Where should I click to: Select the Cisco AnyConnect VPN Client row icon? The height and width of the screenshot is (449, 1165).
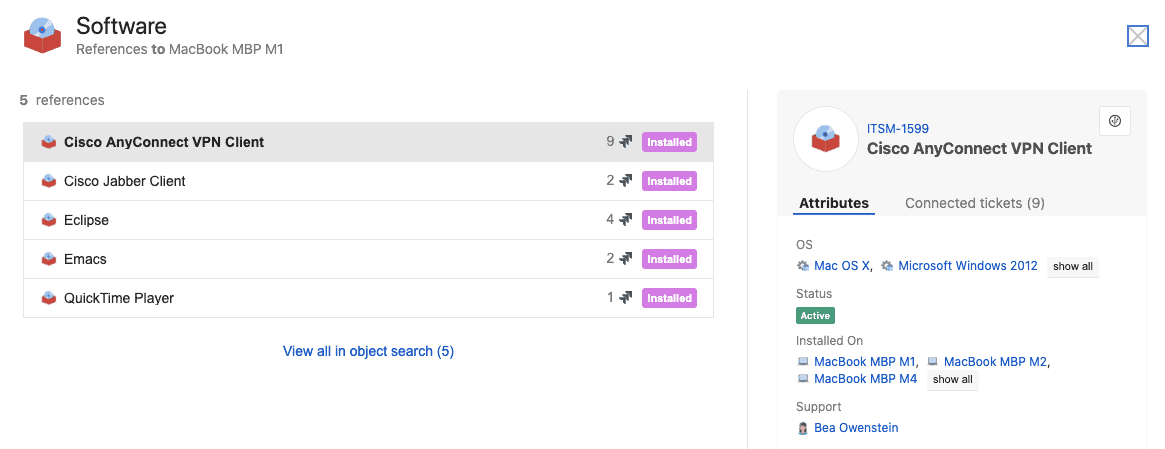coord(49,142)
